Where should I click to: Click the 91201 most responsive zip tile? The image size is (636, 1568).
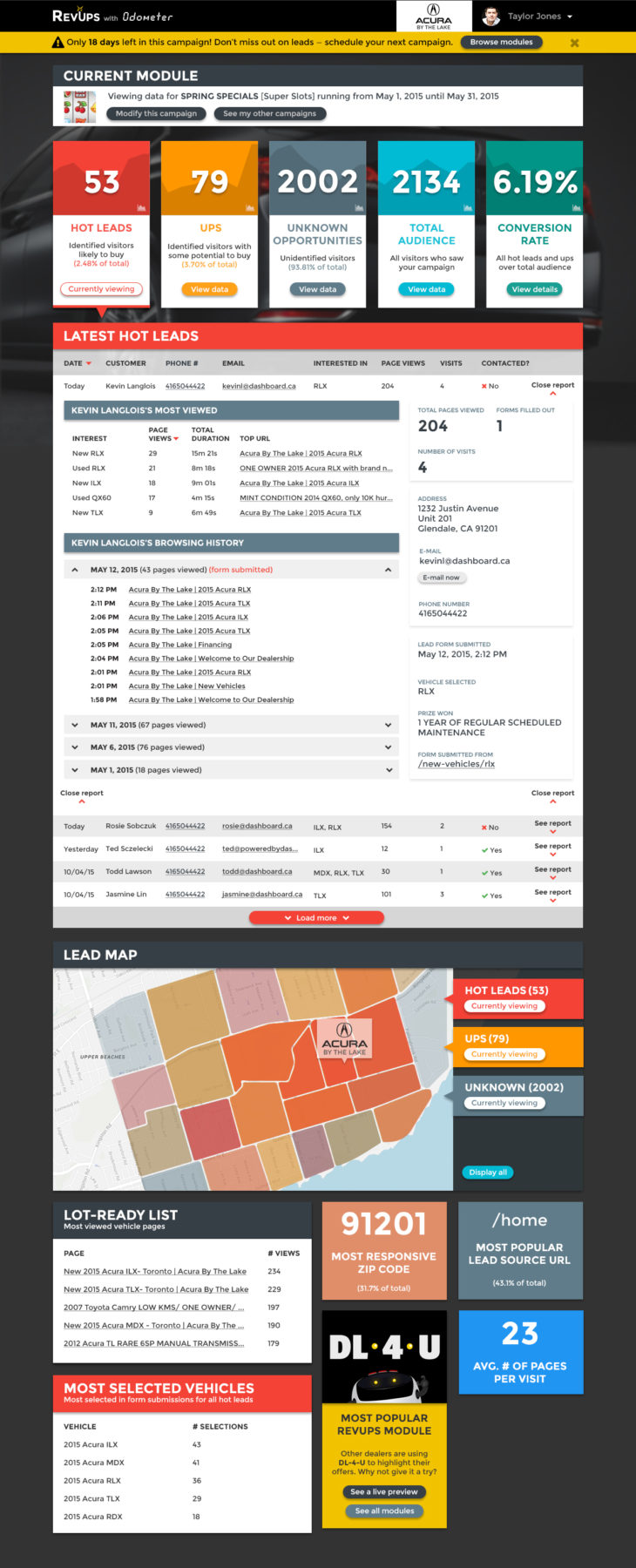coord(384,1252)
